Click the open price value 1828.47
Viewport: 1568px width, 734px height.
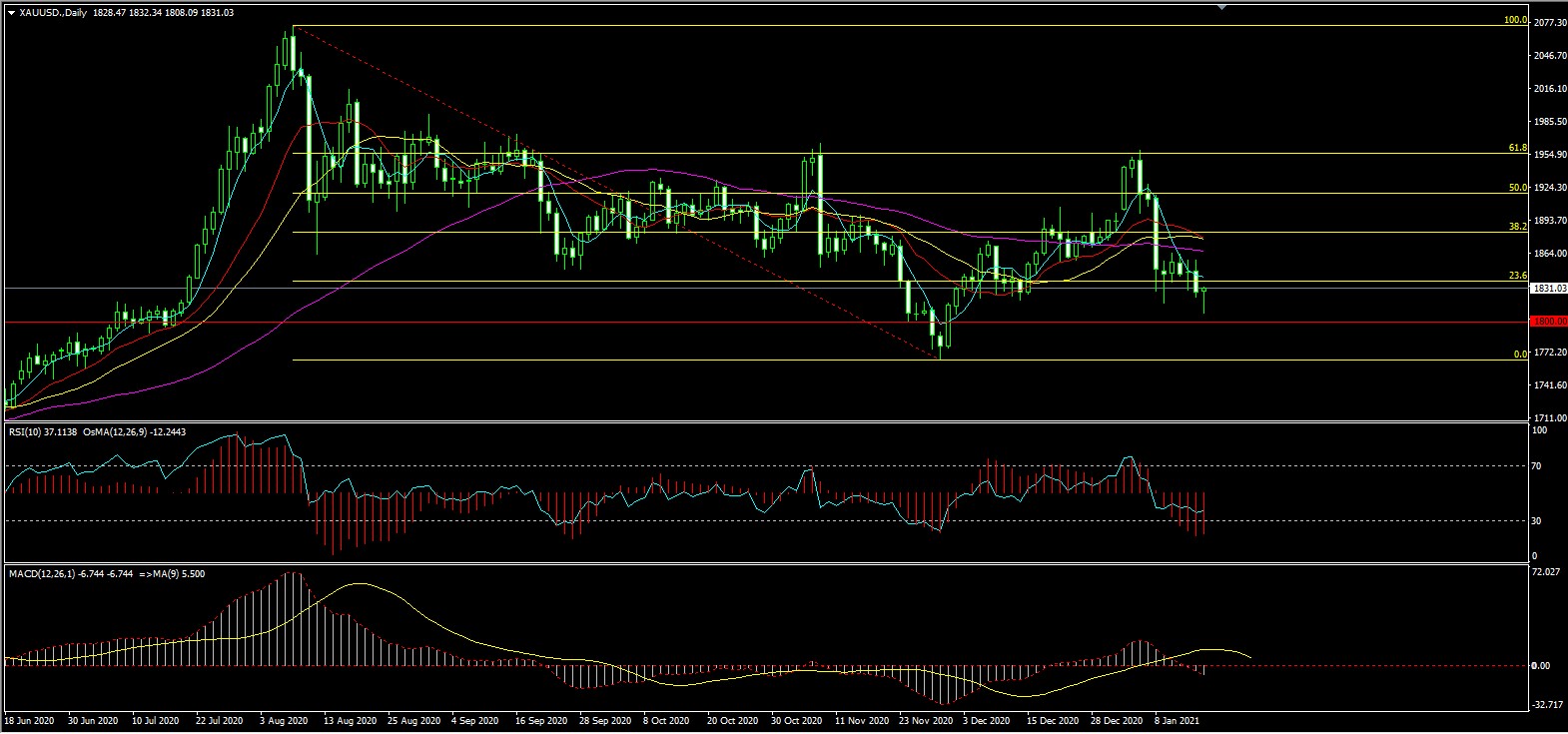click(109, 13)
